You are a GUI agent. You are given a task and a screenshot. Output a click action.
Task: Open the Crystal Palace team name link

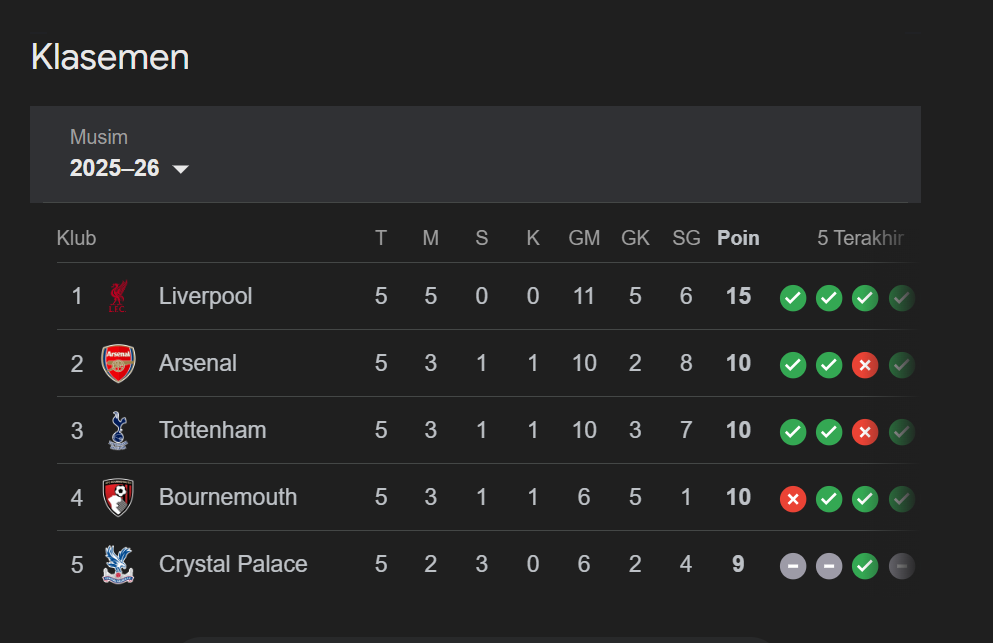(x=233, y=564)
